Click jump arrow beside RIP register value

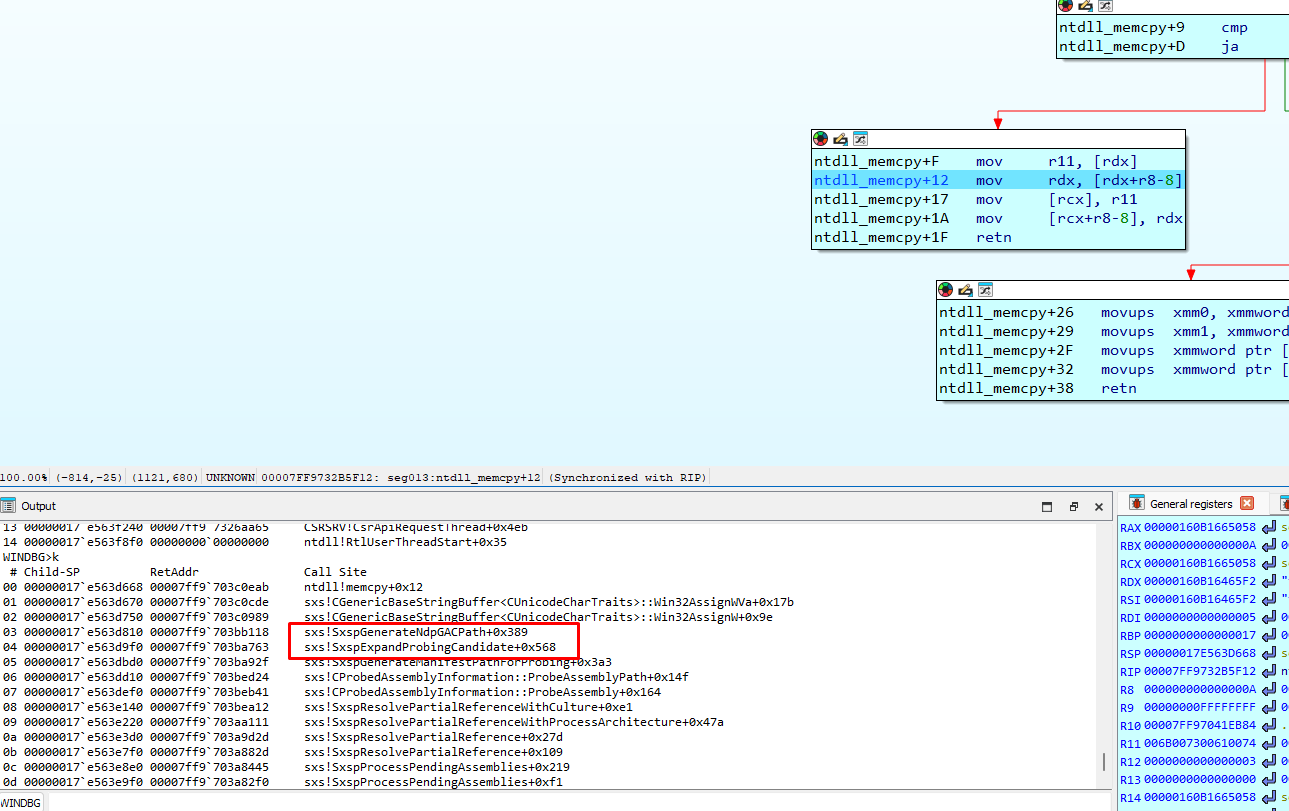[1269, 671]
